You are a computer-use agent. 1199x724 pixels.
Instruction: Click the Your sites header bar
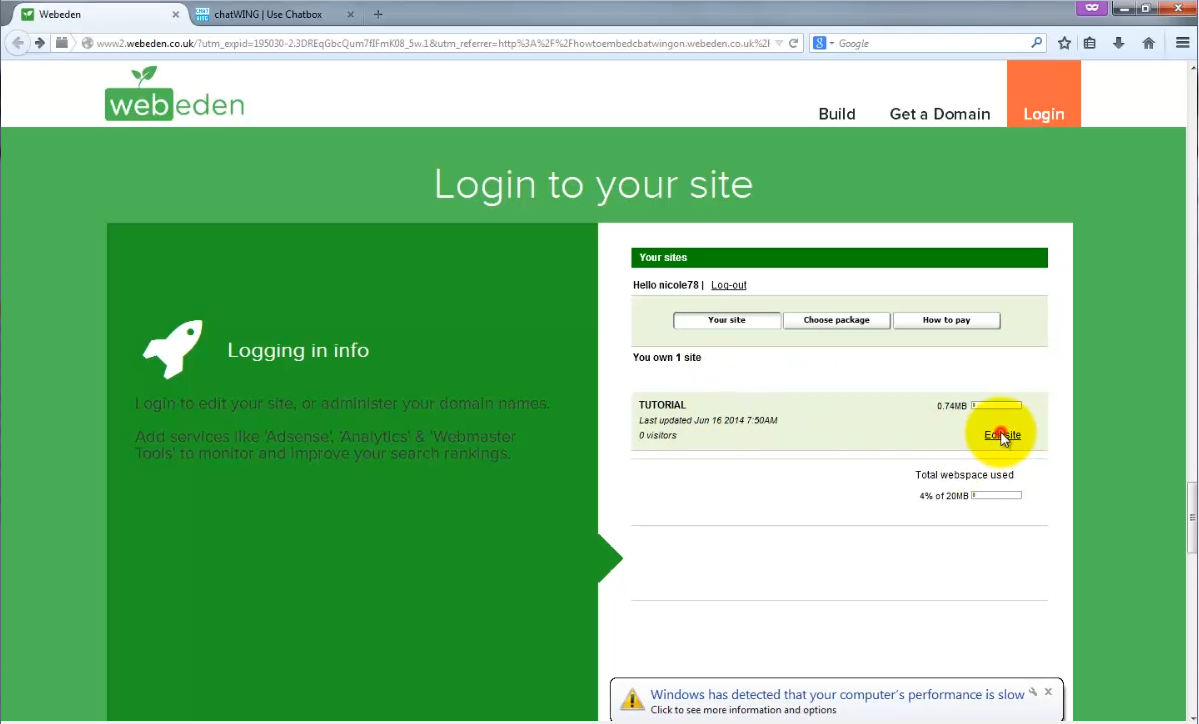(839, 258)
